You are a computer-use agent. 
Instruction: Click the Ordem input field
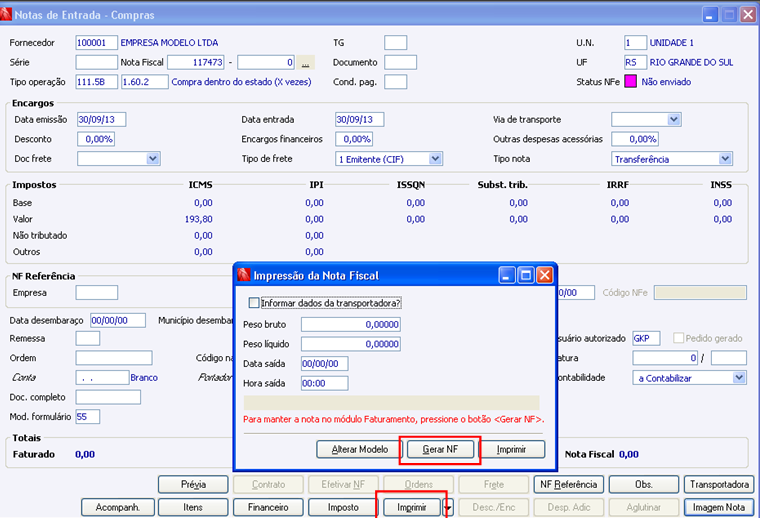[x=114, y=358]
